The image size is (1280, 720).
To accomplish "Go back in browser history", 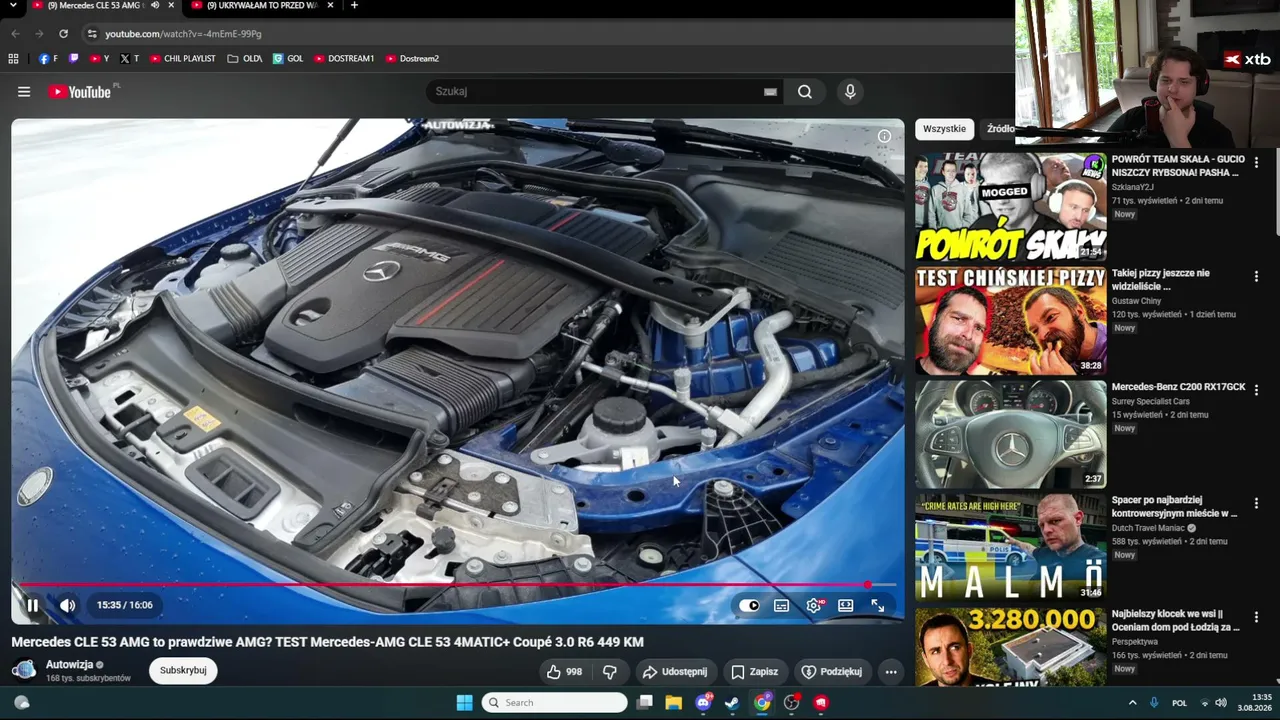I will pos(15,34).
